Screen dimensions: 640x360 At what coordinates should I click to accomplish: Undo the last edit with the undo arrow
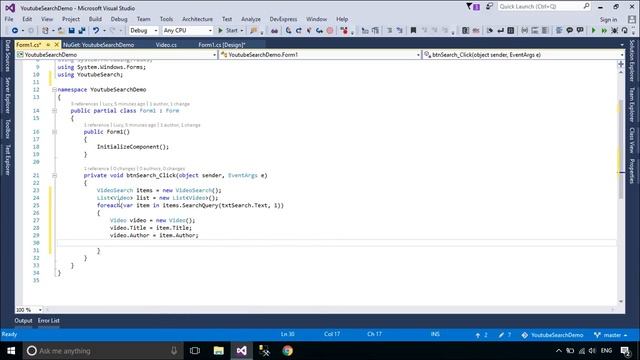pos(96,31)
